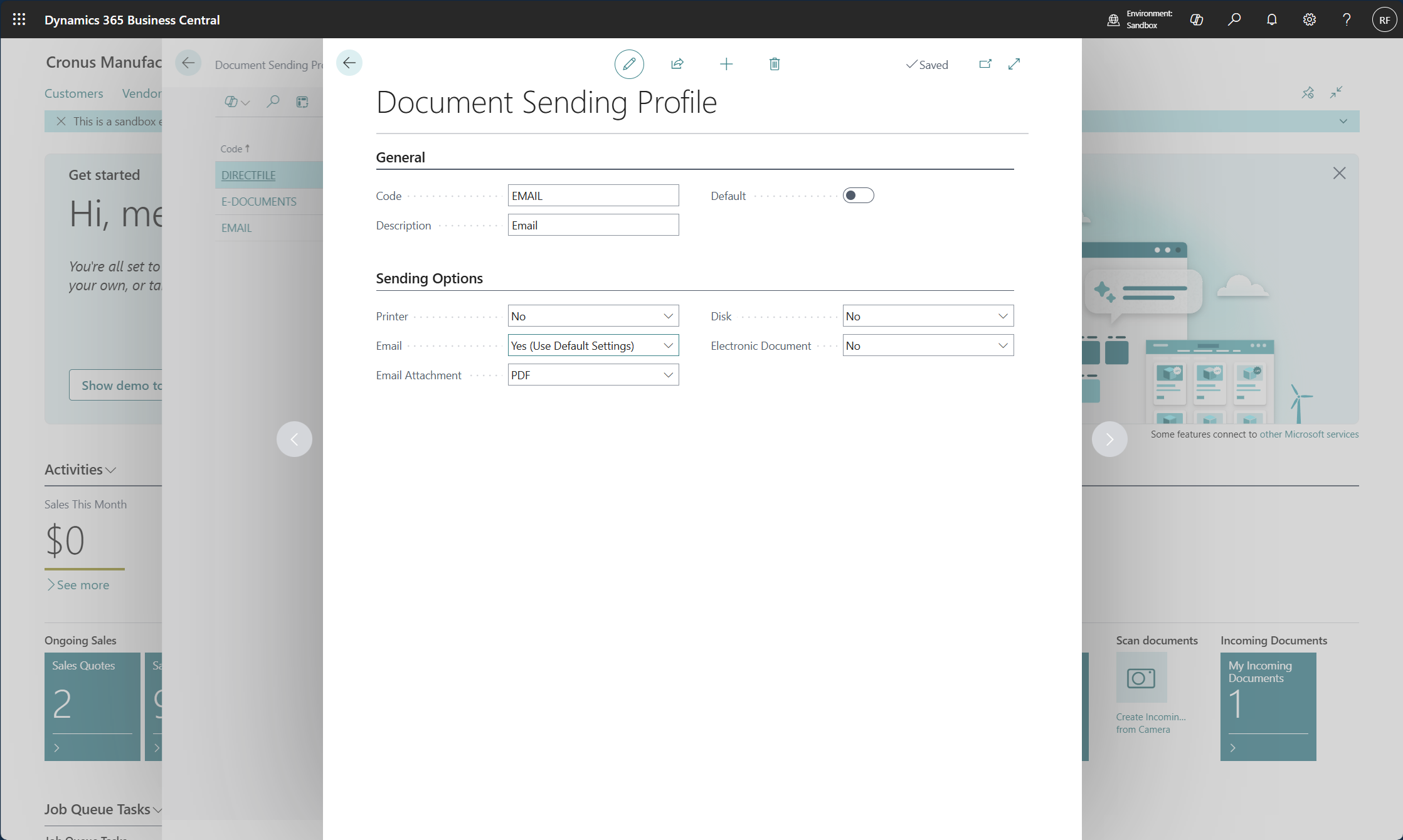Expand See more under Sales This Month
Image resolution: width=1403 pixels, height=840 pixels.
point(78,585)
